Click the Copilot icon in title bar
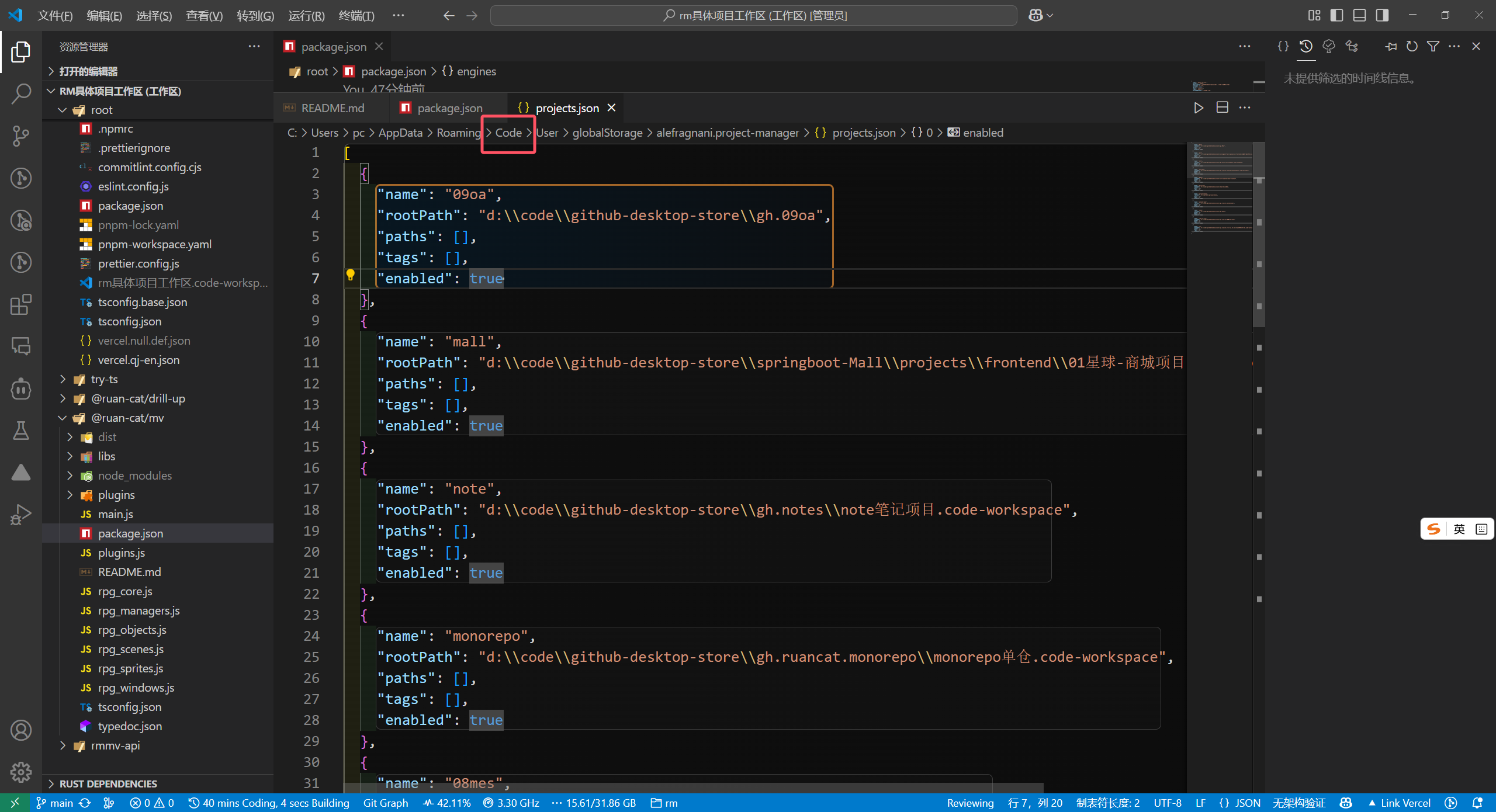This screenshot has height=812, width=1496. [1036, 15]
